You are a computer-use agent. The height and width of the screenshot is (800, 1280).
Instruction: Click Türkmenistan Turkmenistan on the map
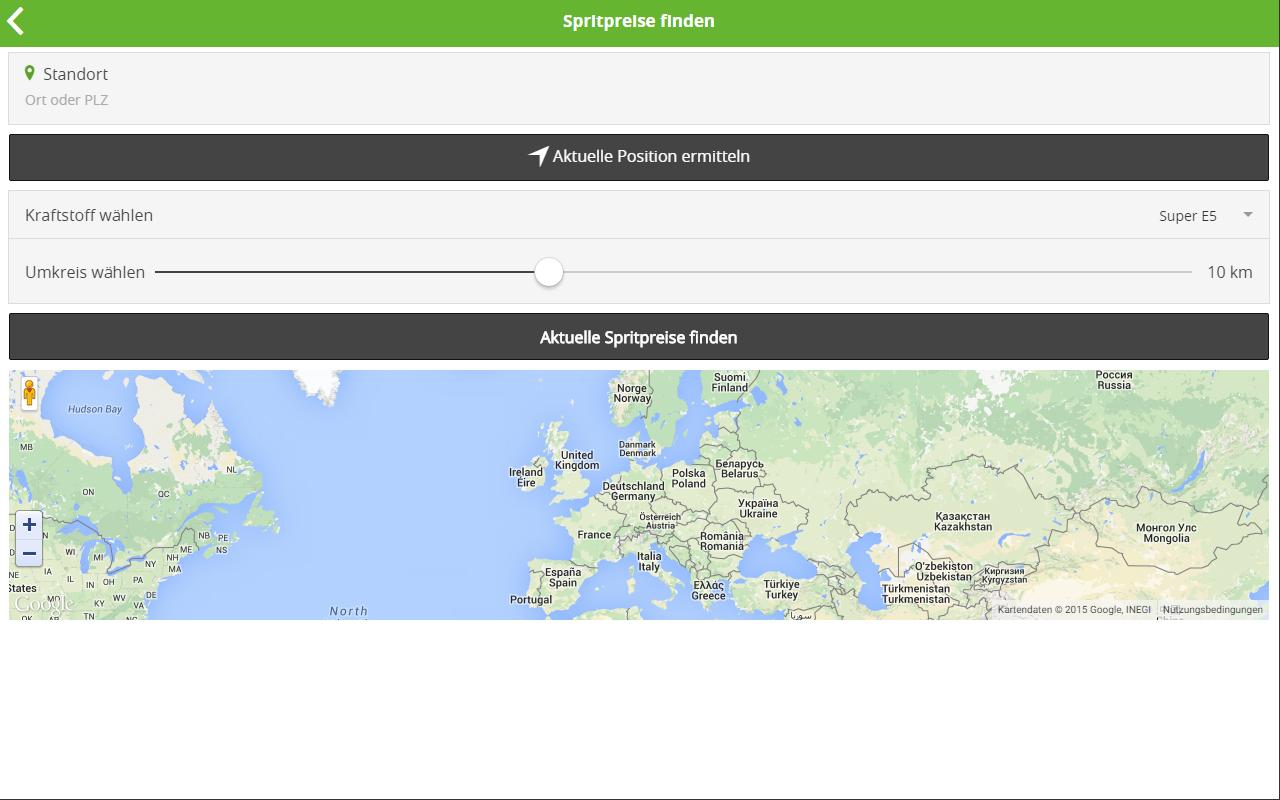pyautogui.click(x=916, y=594)
